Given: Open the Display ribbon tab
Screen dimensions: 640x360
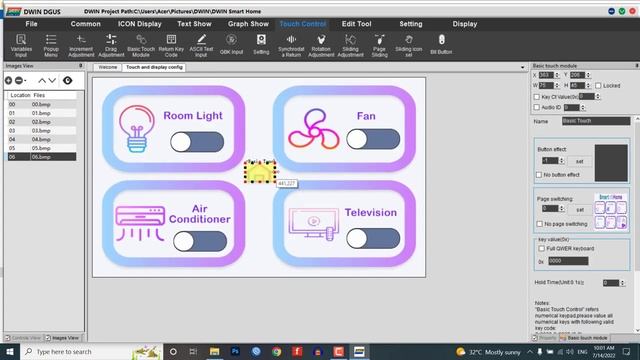Looking at the screenshot, I should pyautogui.click(x=464, y=24).
